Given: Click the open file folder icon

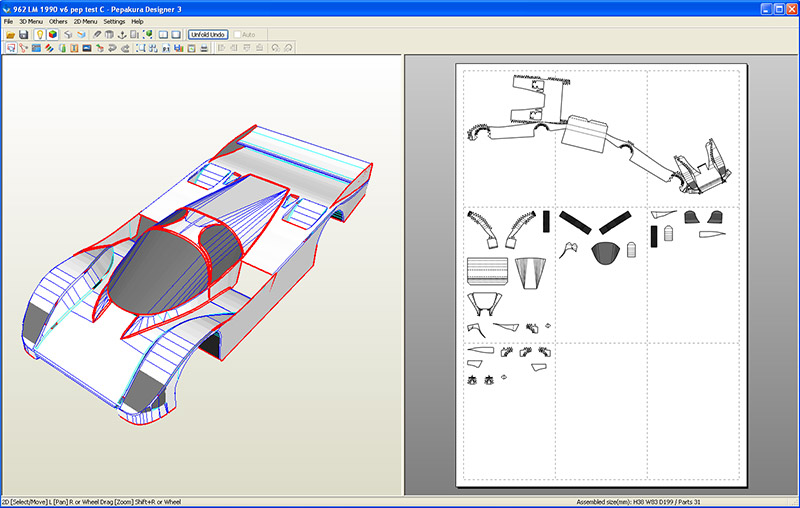Looking at the screenshot, I should tap(10, 34).
